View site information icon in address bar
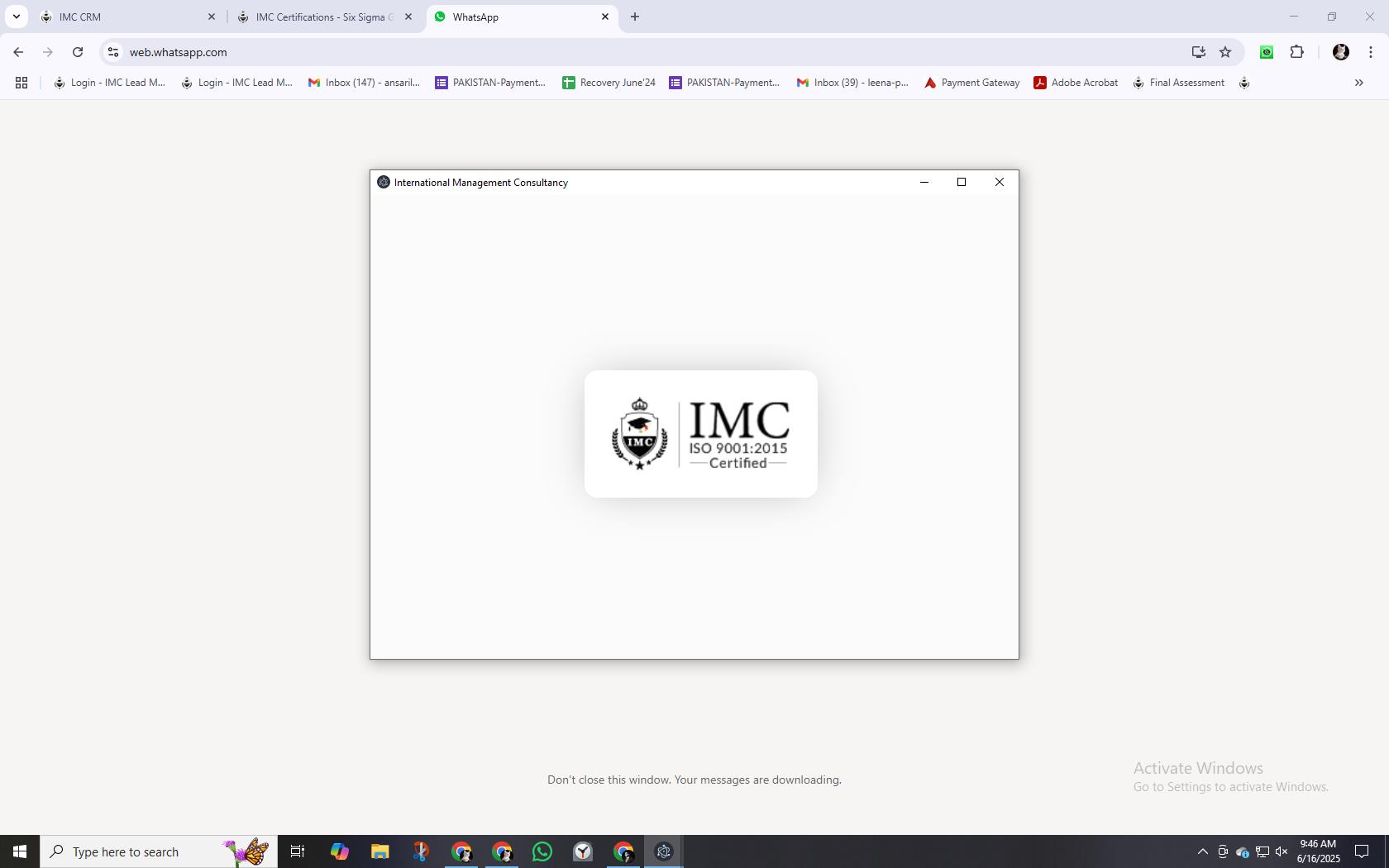Viewport: 1389px width, 868px height. [x=113, y=52]
